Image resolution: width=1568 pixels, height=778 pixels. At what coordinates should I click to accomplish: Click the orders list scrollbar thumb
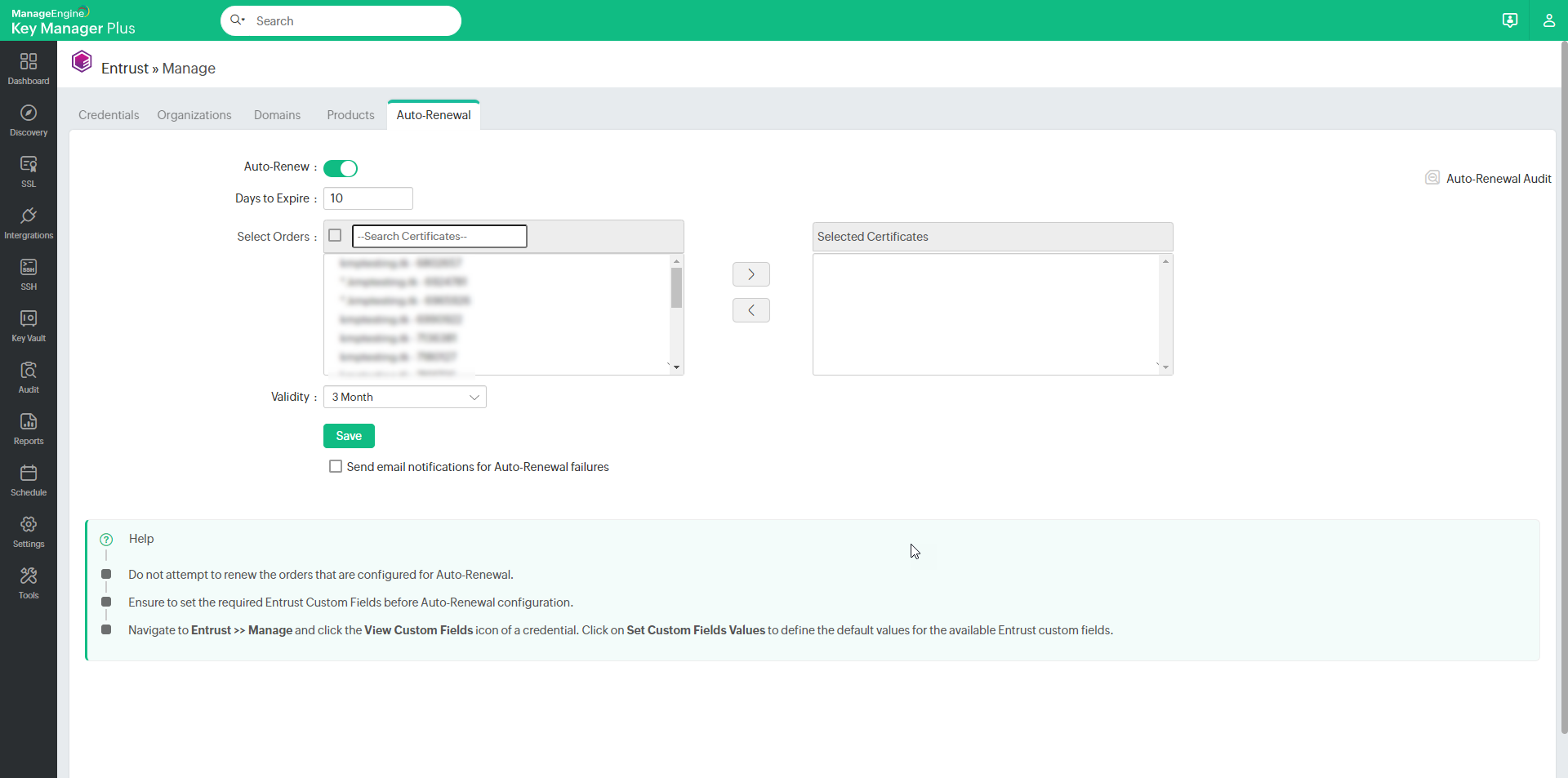(x=676, y=287)
